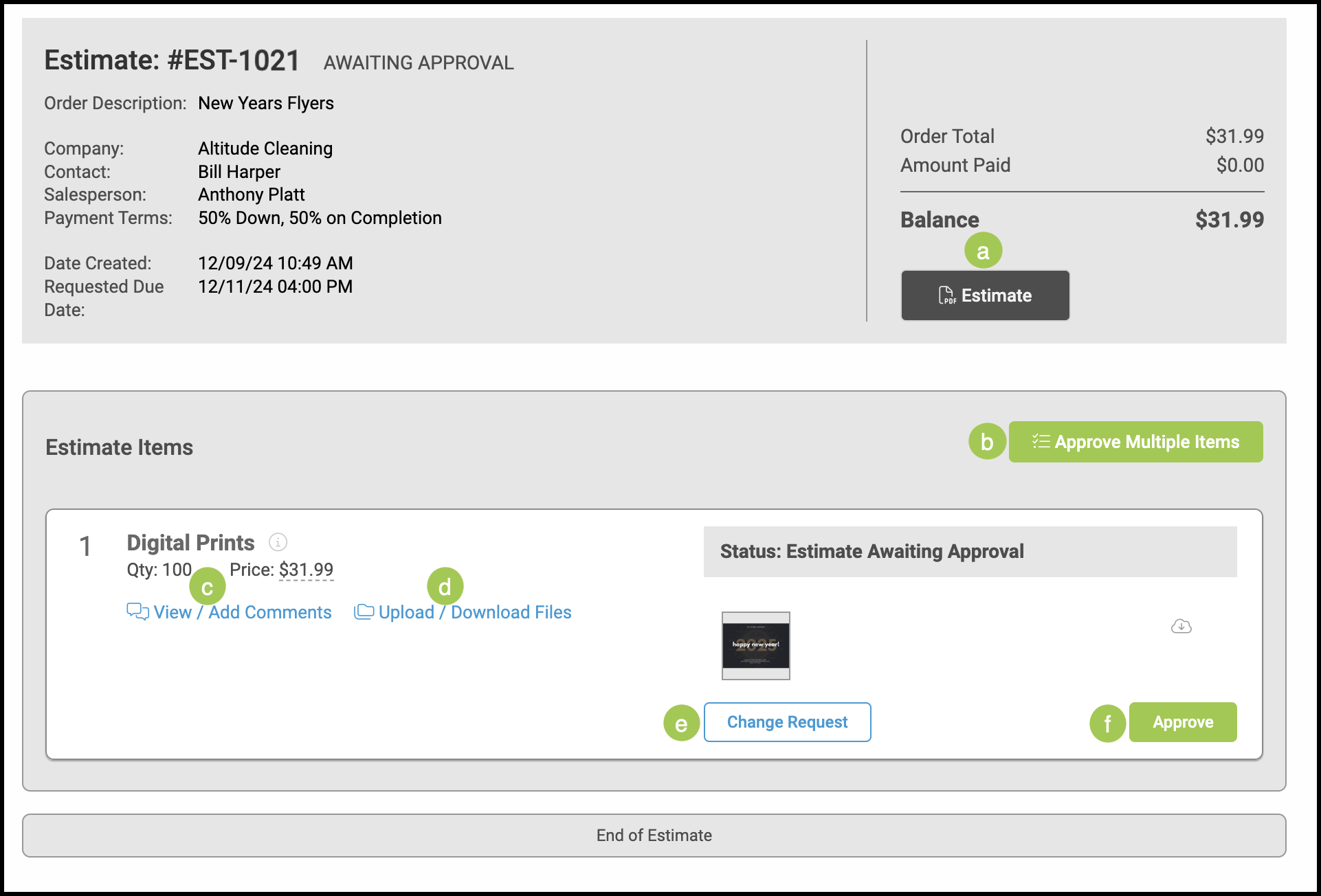Click green marker labeled b

tap(987, 442)
